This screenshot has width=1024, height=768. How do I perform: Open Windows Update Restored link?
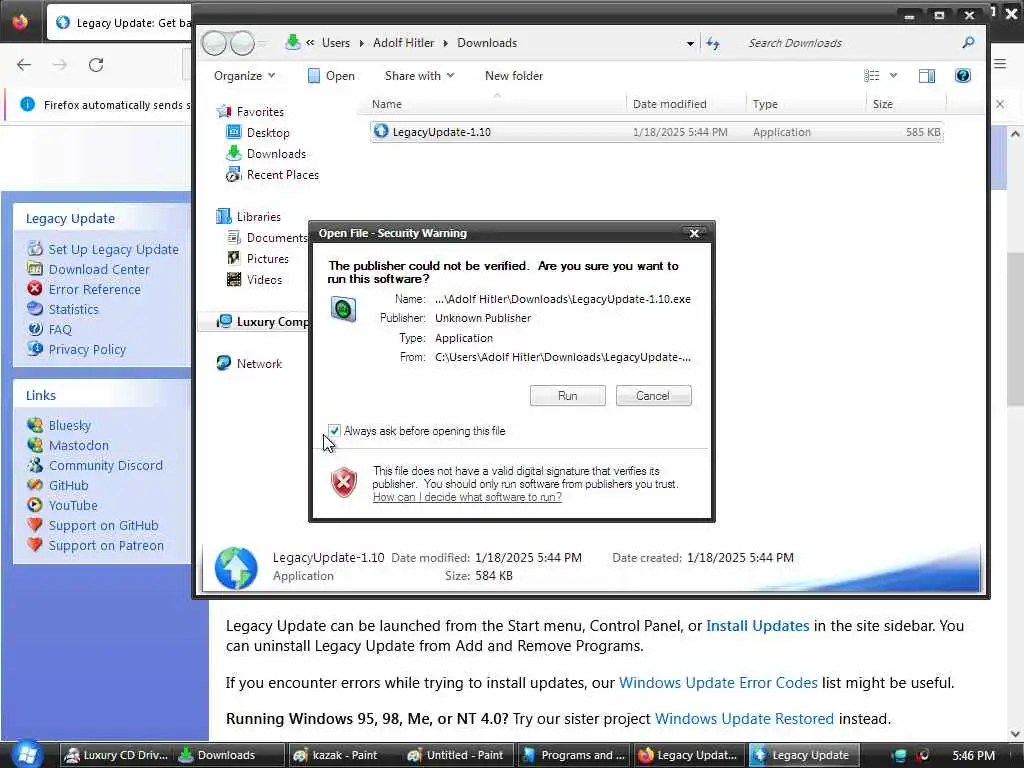[x=744, y=718]
